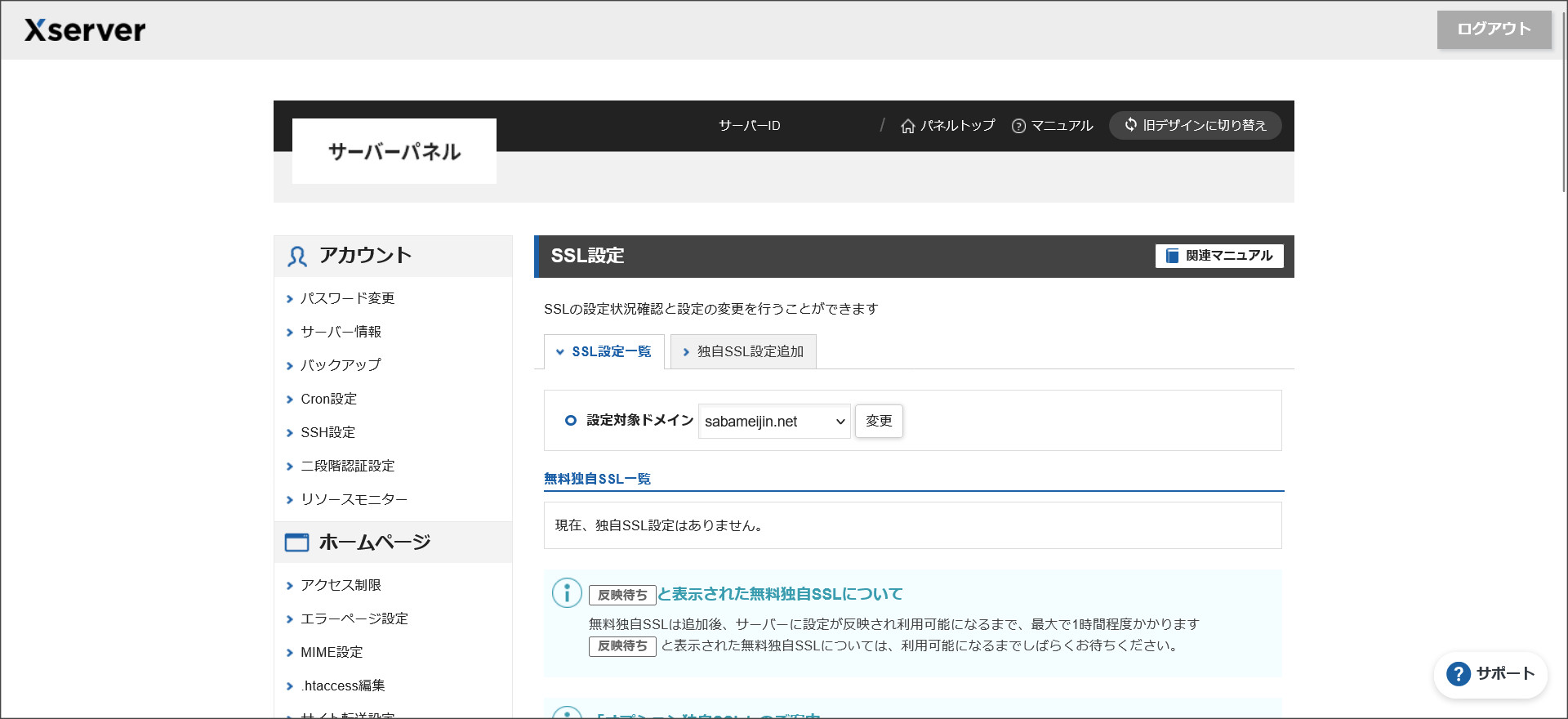This screenshot has height=719, width=1568.
Task: Click the ログアウト button
Action: point(1494,29)
